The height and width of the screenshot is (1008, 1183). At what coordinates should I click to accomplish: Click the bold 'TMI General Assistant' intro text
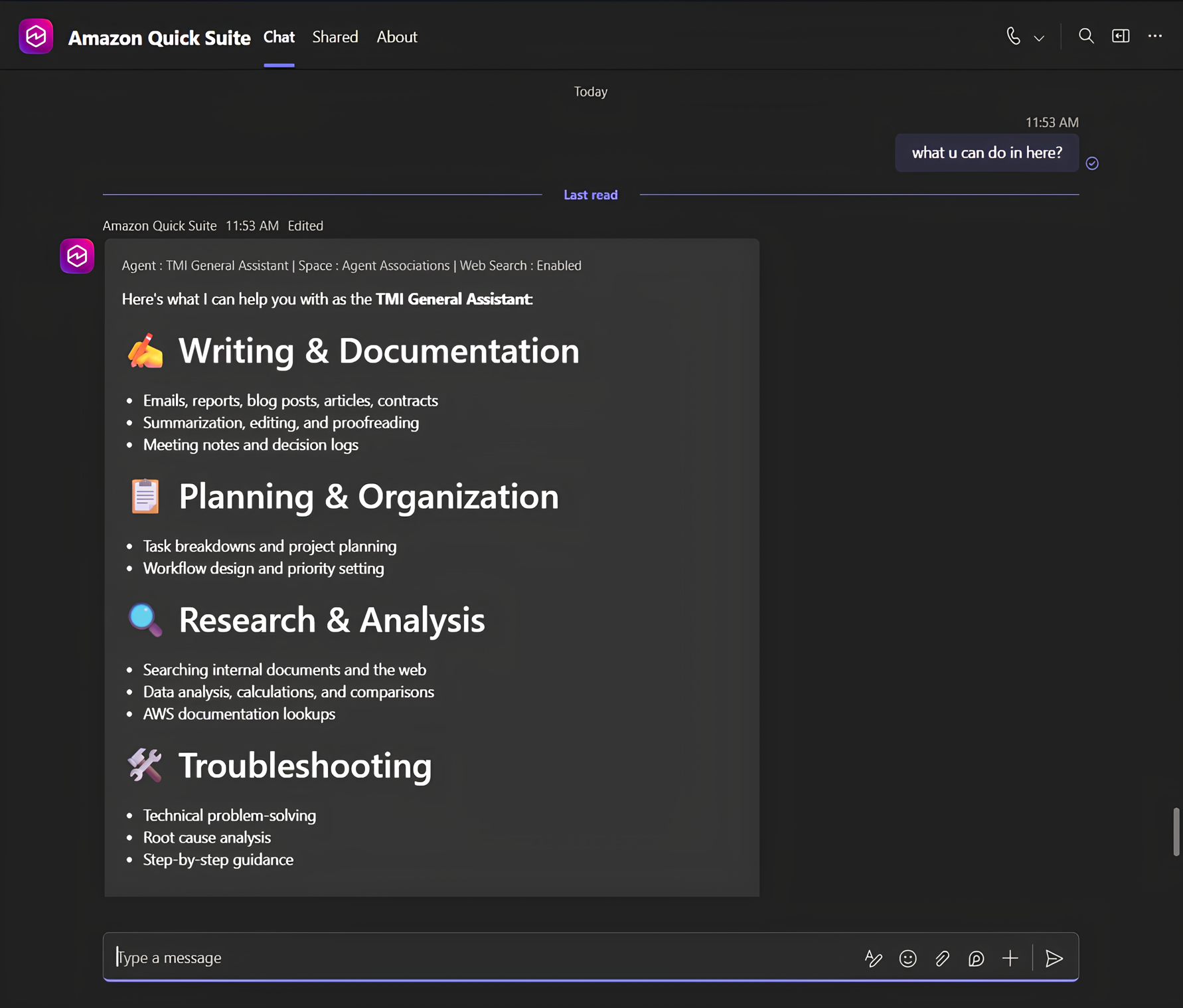click(453, 299)
